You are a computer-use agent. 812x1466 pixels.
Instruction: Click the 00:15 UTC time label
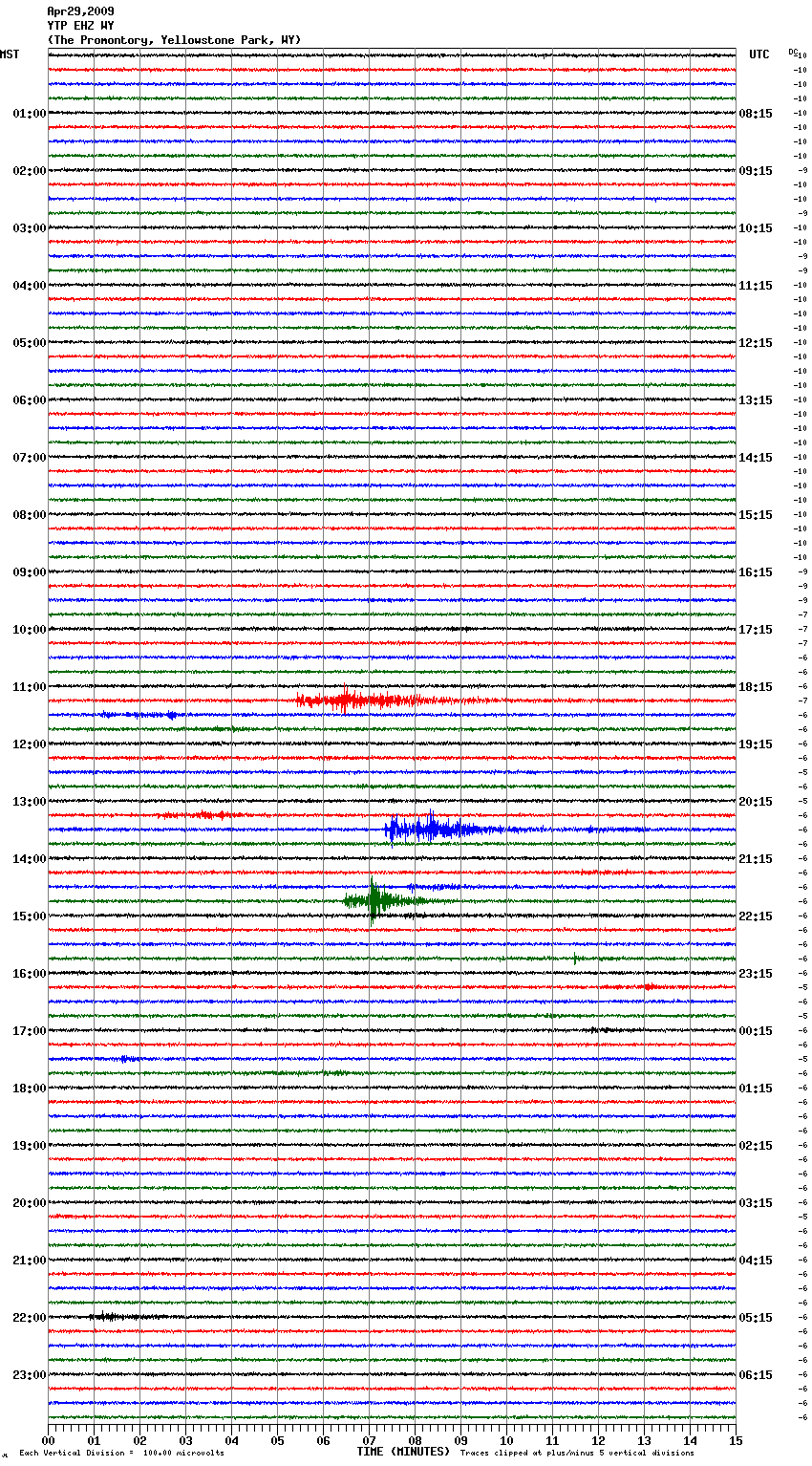coord(756,1031)
